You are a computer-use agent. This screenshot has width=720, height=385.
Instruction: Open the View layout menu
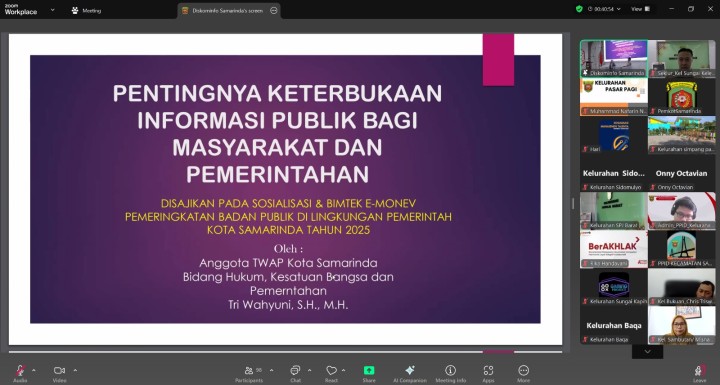(640, 9)
